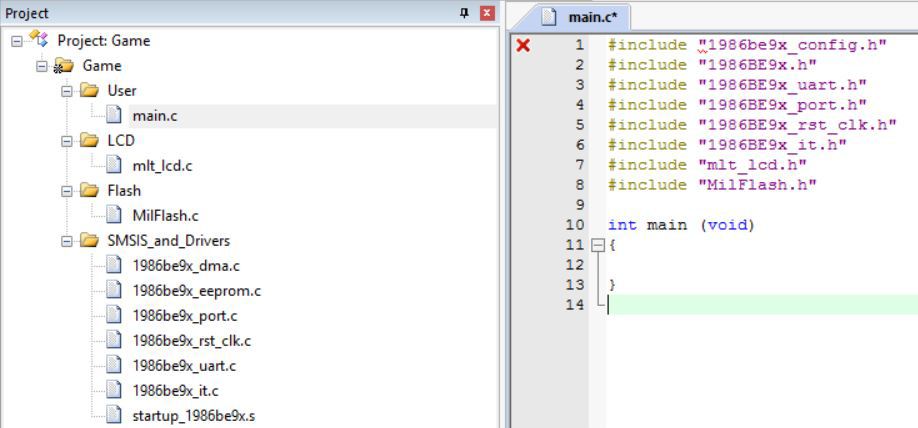Select 1986be9x_it.c file
Screen dimensions: 918x428
click(x=176, y=391)
